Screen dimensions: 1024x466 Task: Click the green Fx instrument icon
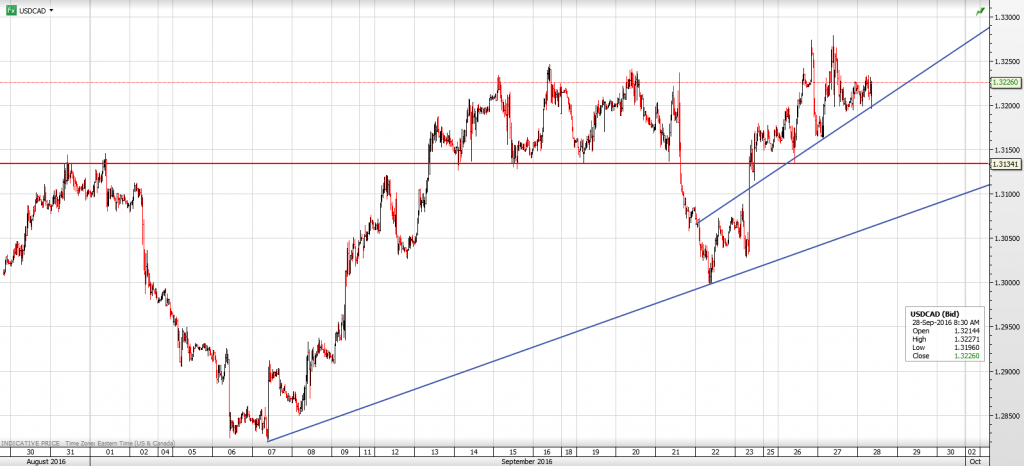pos(11,9)
